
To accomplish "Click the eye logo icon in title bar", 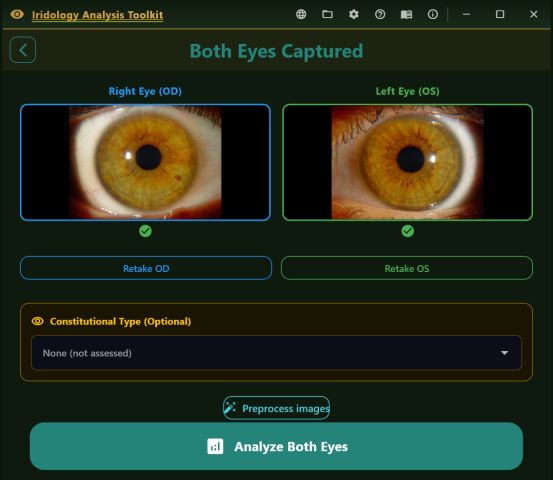I will pos(17,14).
